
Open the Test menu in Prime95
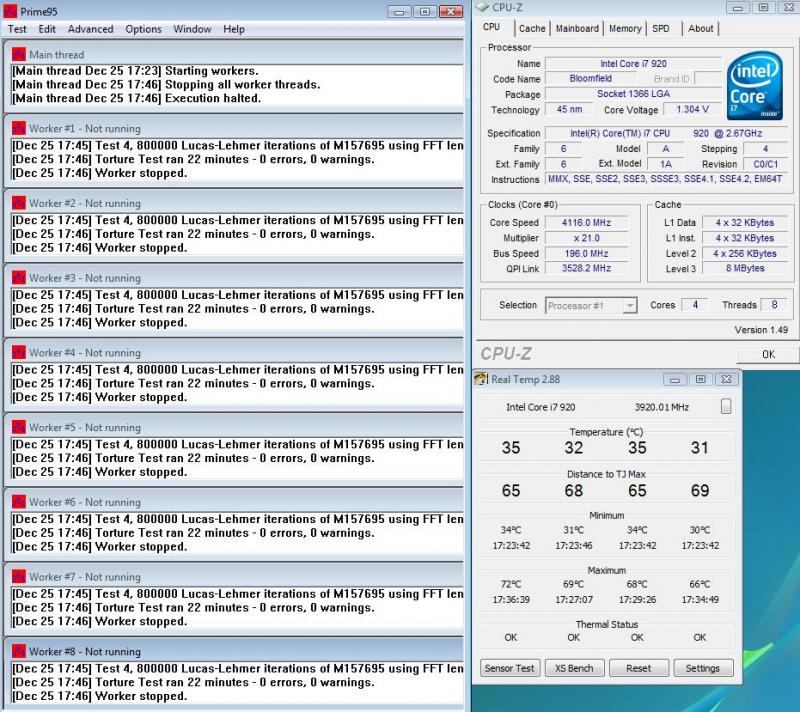[x=17, y=29]
